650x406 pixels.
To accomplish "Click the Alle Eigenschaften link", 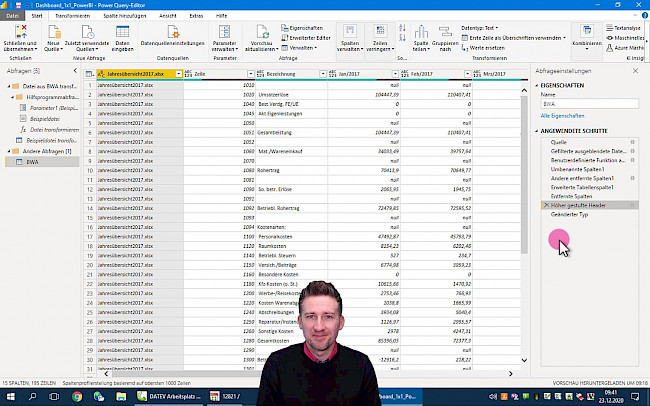I will pos(561,117).
